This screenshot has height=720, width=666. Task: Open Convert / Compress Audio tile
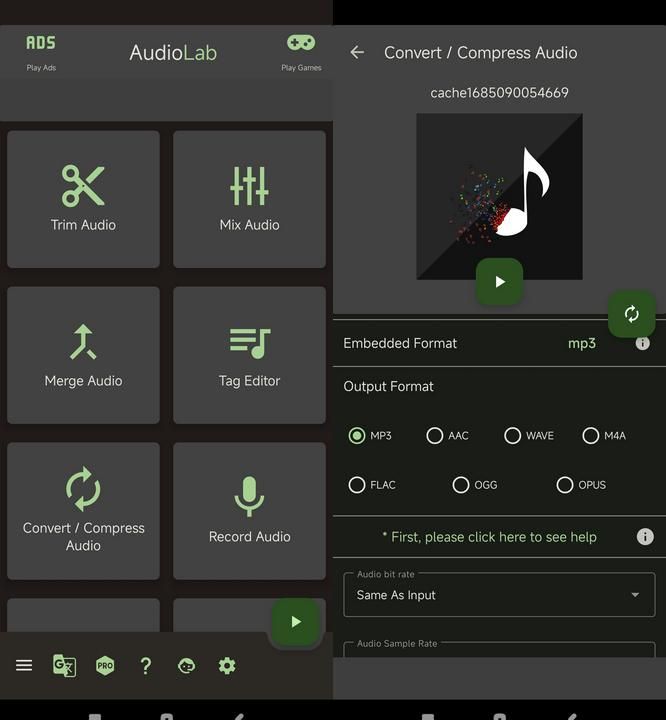83,511
